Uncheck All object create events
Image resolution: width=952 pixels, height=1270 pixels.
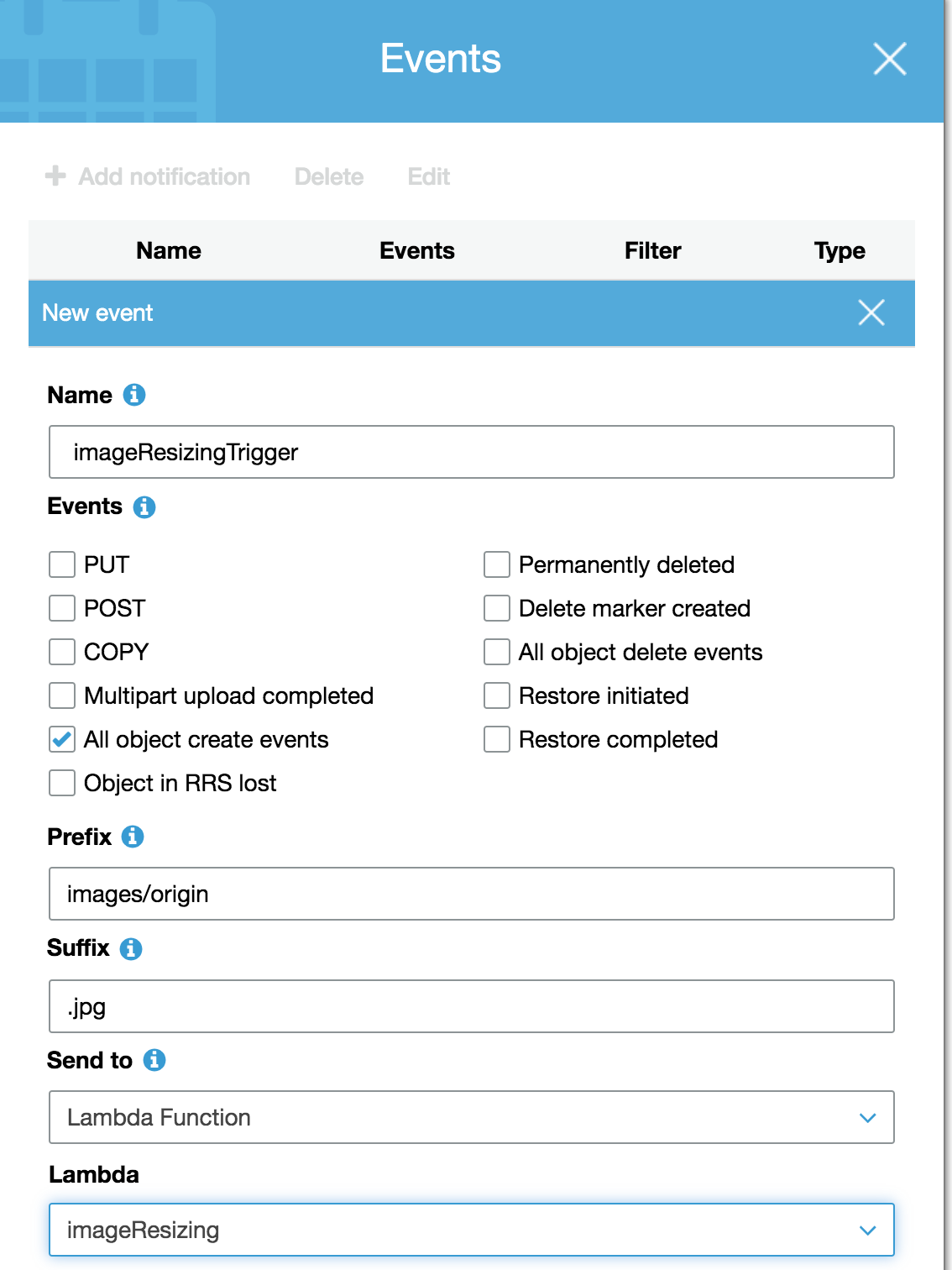(62, 739)
